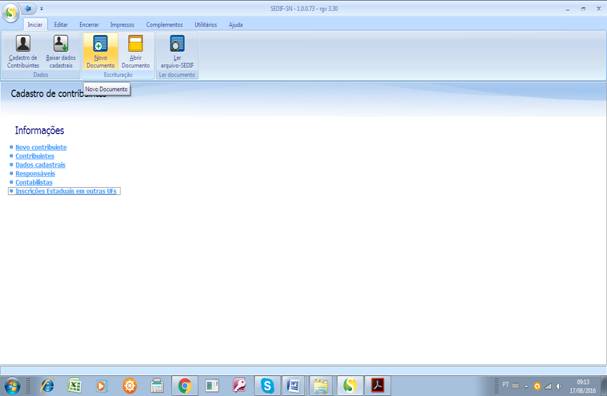Image resolution: width=607 pixels, height=396 pixels.
Task: Switch to Utilitários tab
Action: 206,24
